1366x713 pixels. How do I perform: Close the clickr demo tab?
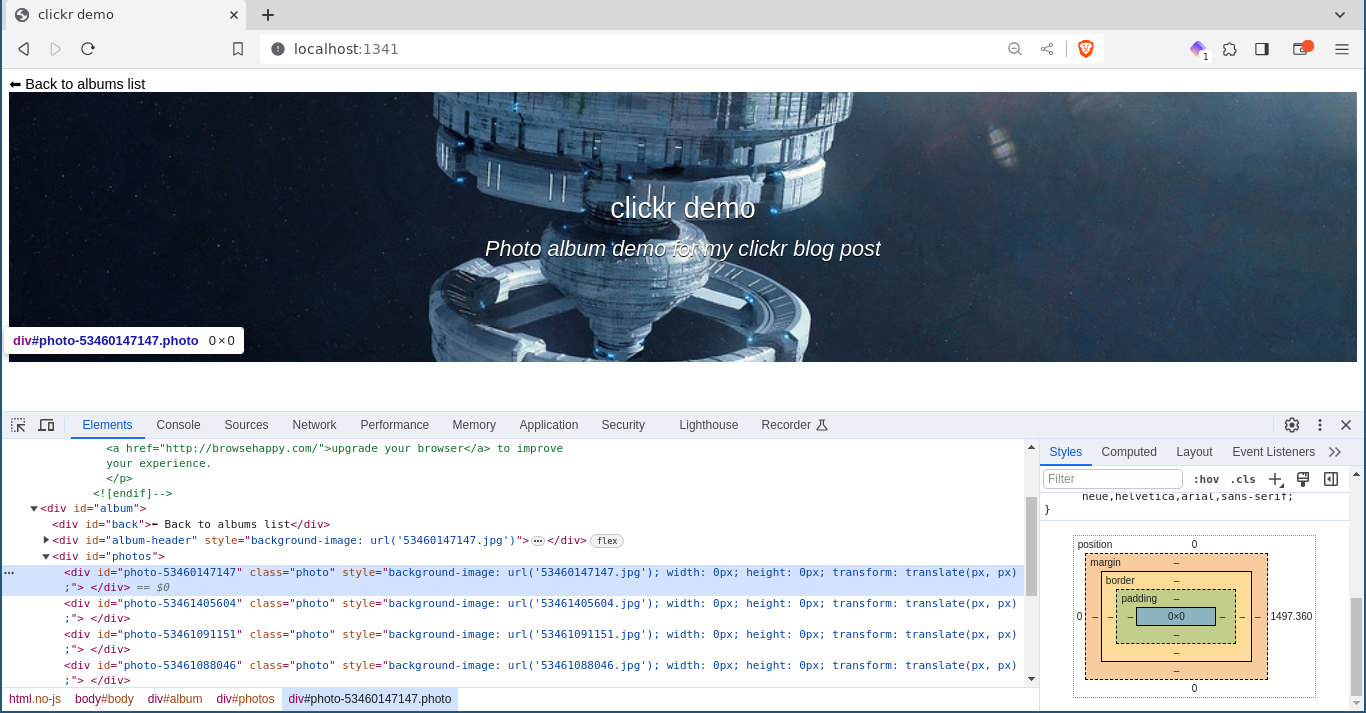[233, 15]
